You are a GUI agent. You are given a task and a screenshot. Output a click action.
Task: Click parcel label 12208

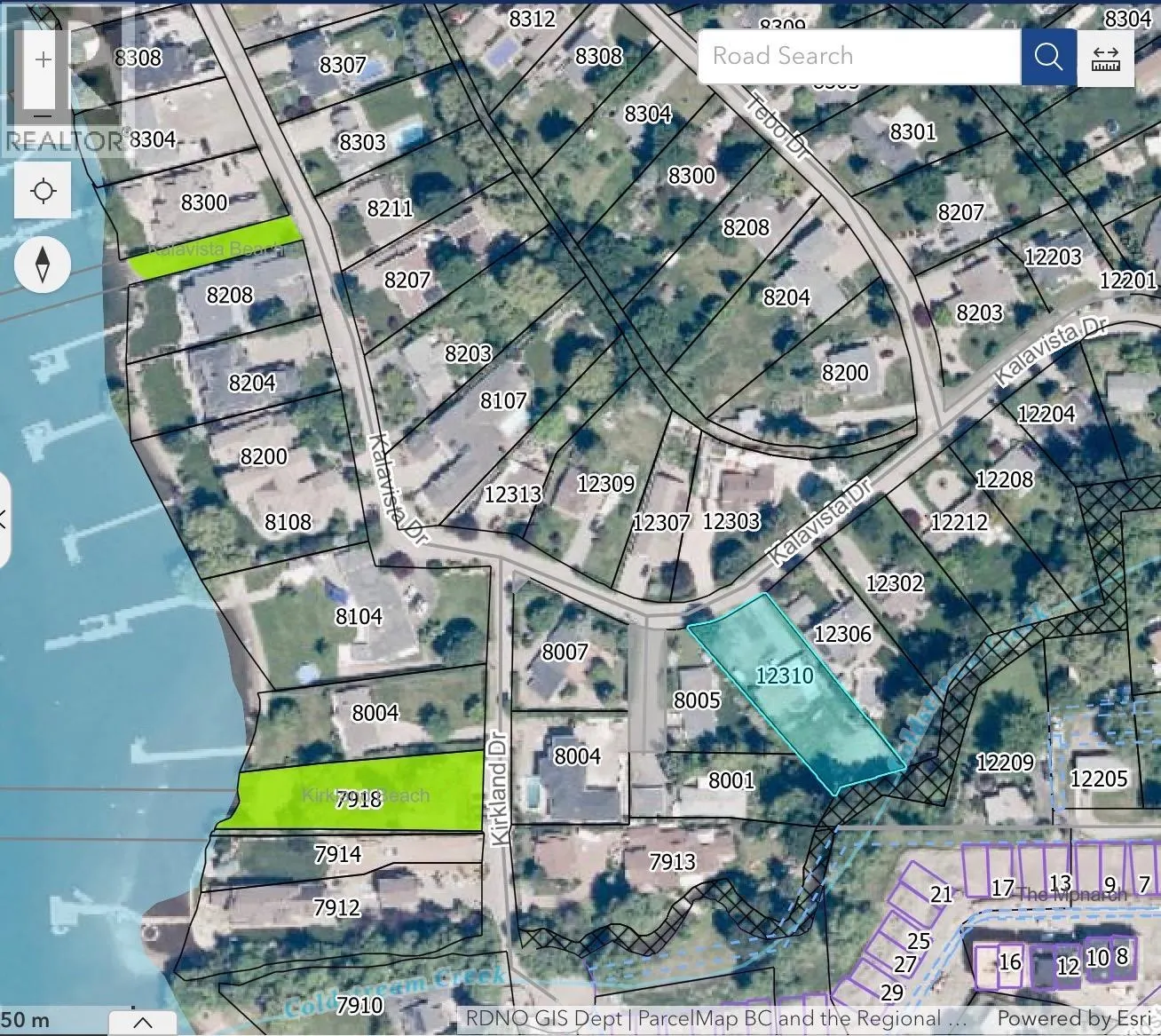pos(1004,479)
